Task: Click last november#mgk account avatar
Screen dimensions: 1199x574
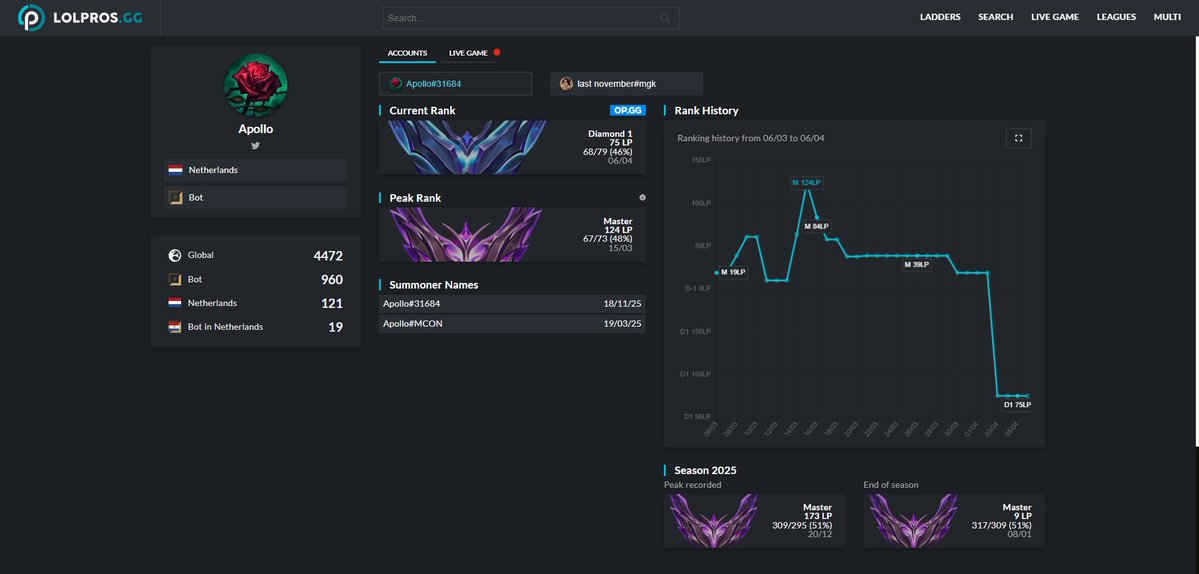Action: click(566, 84)
